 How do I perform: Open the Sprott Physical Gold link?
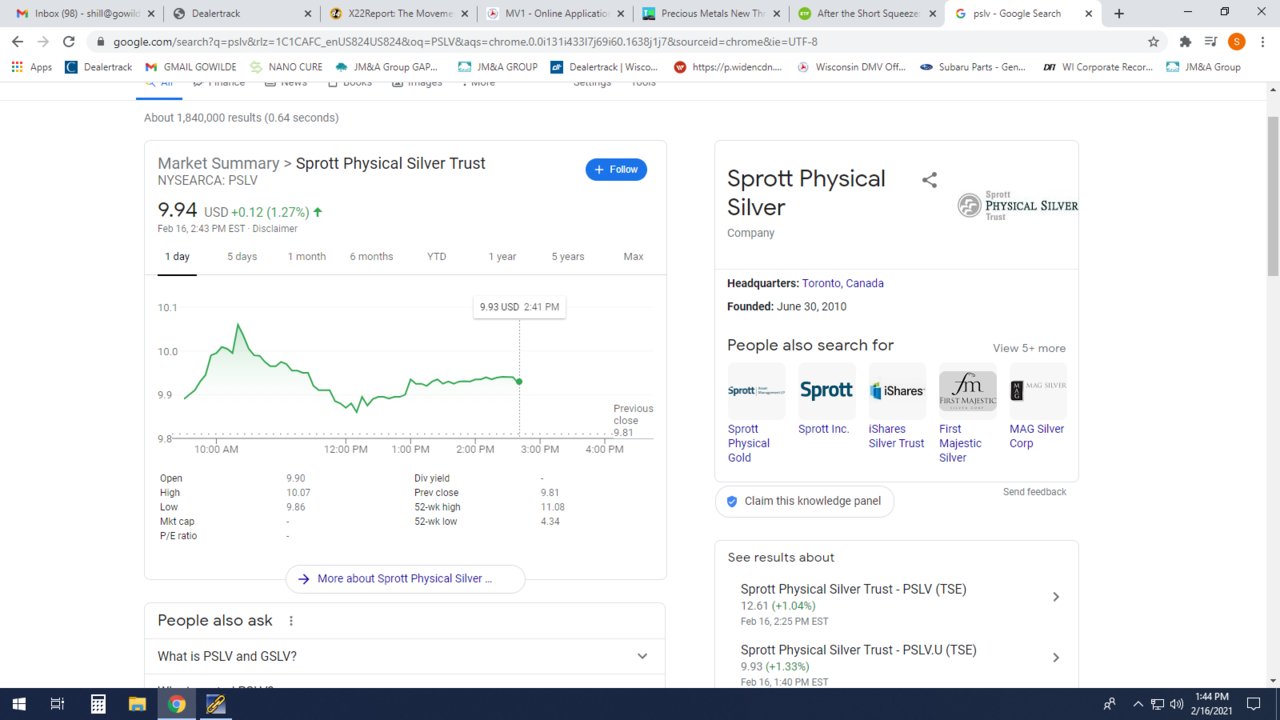coord(749,443)
